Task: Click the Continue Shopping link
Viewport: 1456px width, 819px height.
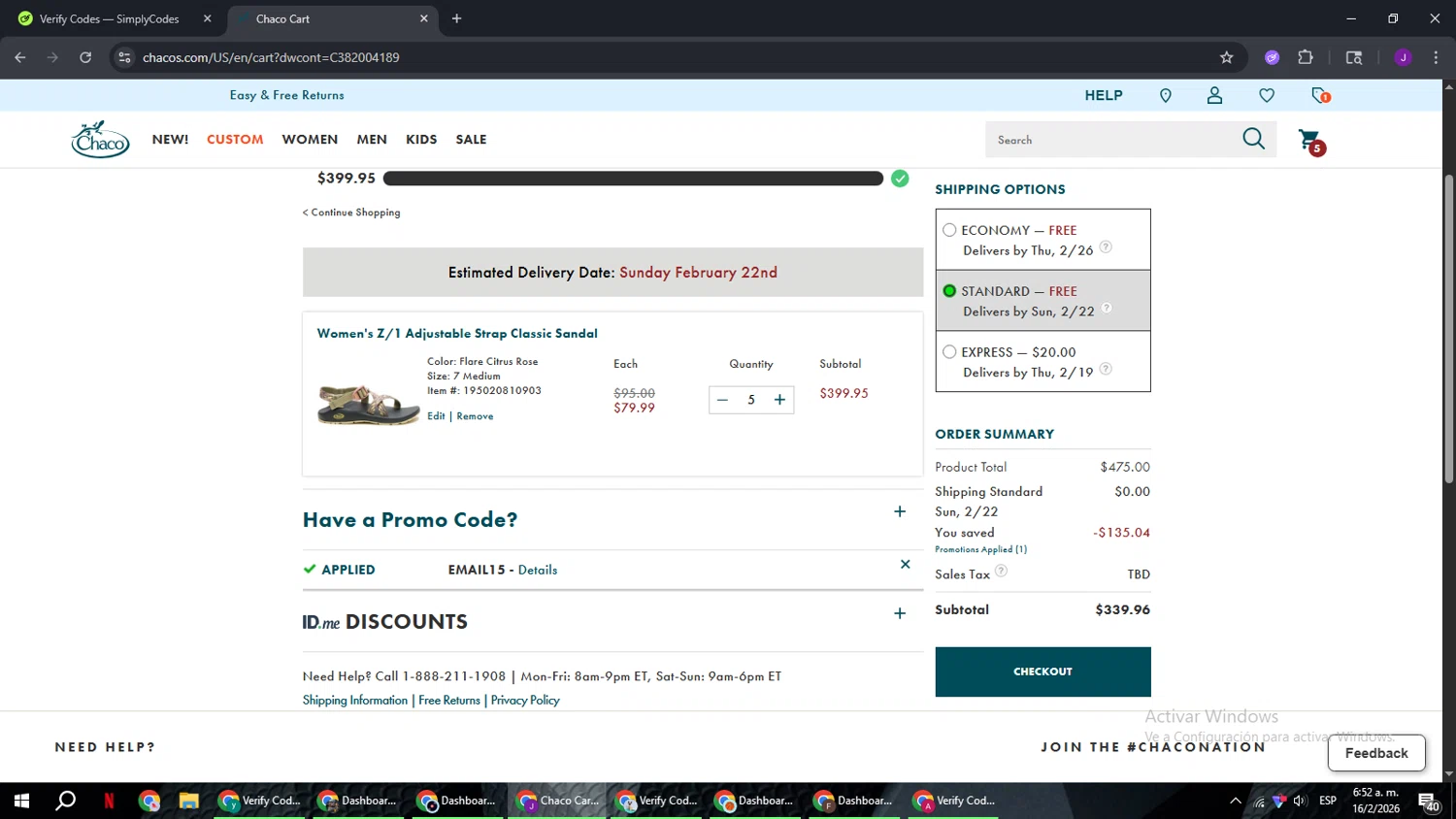Action: (351, 213)
